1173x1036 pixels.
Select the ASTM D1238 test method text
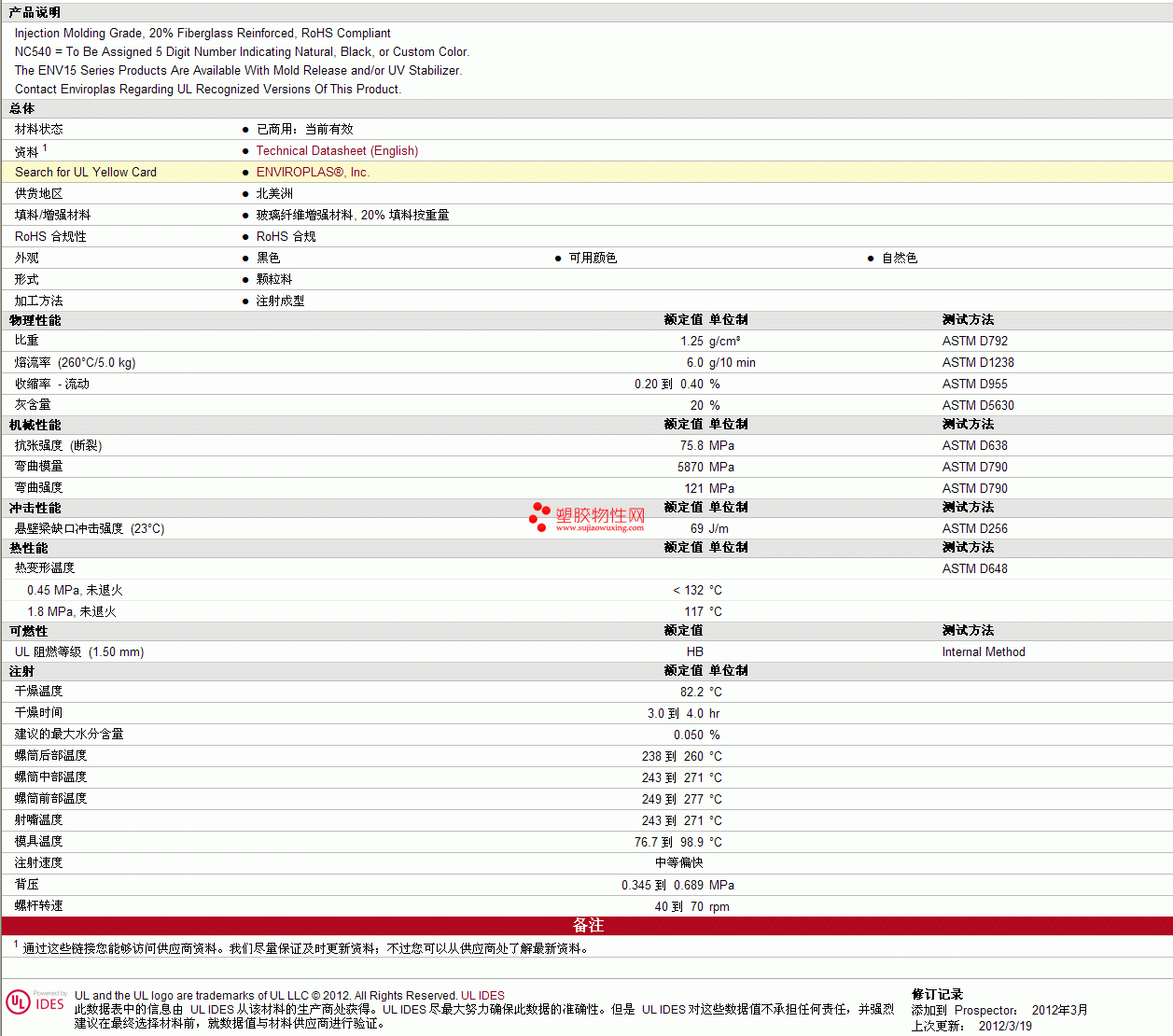click(978, 362)
